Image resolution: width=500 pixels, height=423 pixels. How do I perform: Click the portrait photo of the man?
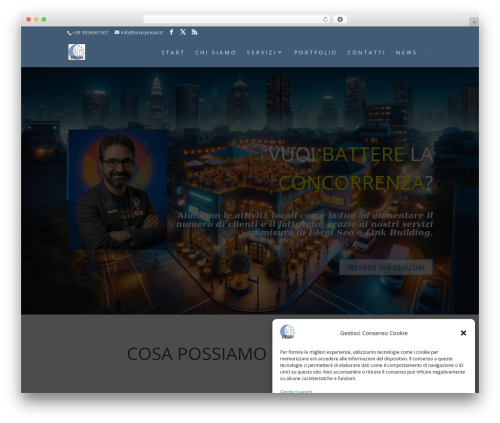(x=118, y=189)
